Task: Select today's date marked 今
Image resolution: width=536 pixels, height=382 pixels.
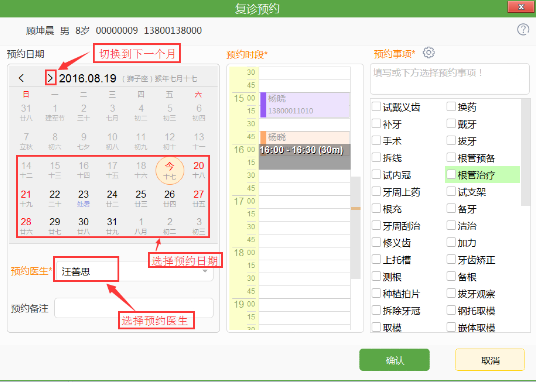Action: (x=170, y=170)
